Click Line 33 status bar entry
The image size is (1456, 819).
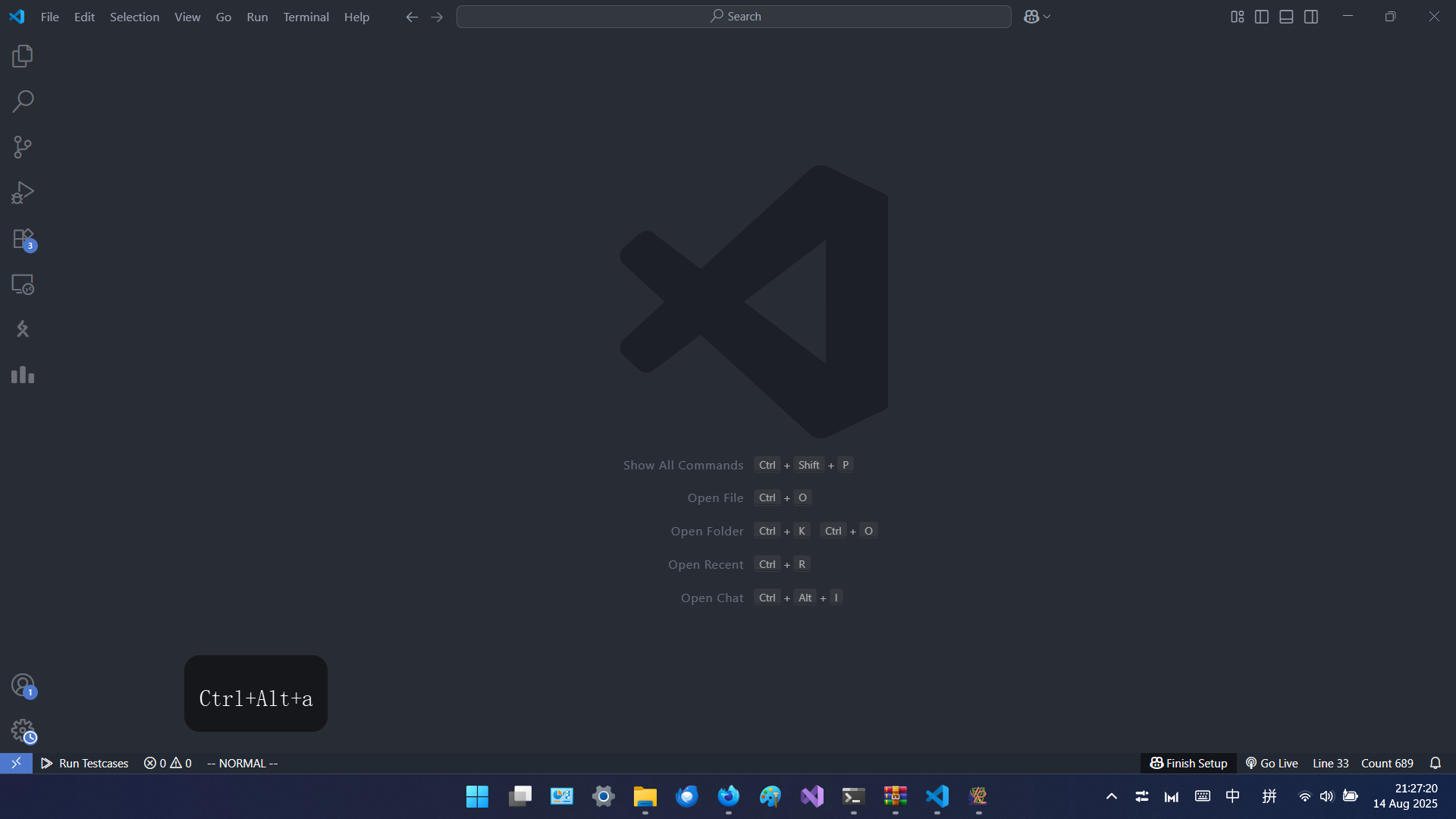click(1330, 763)
